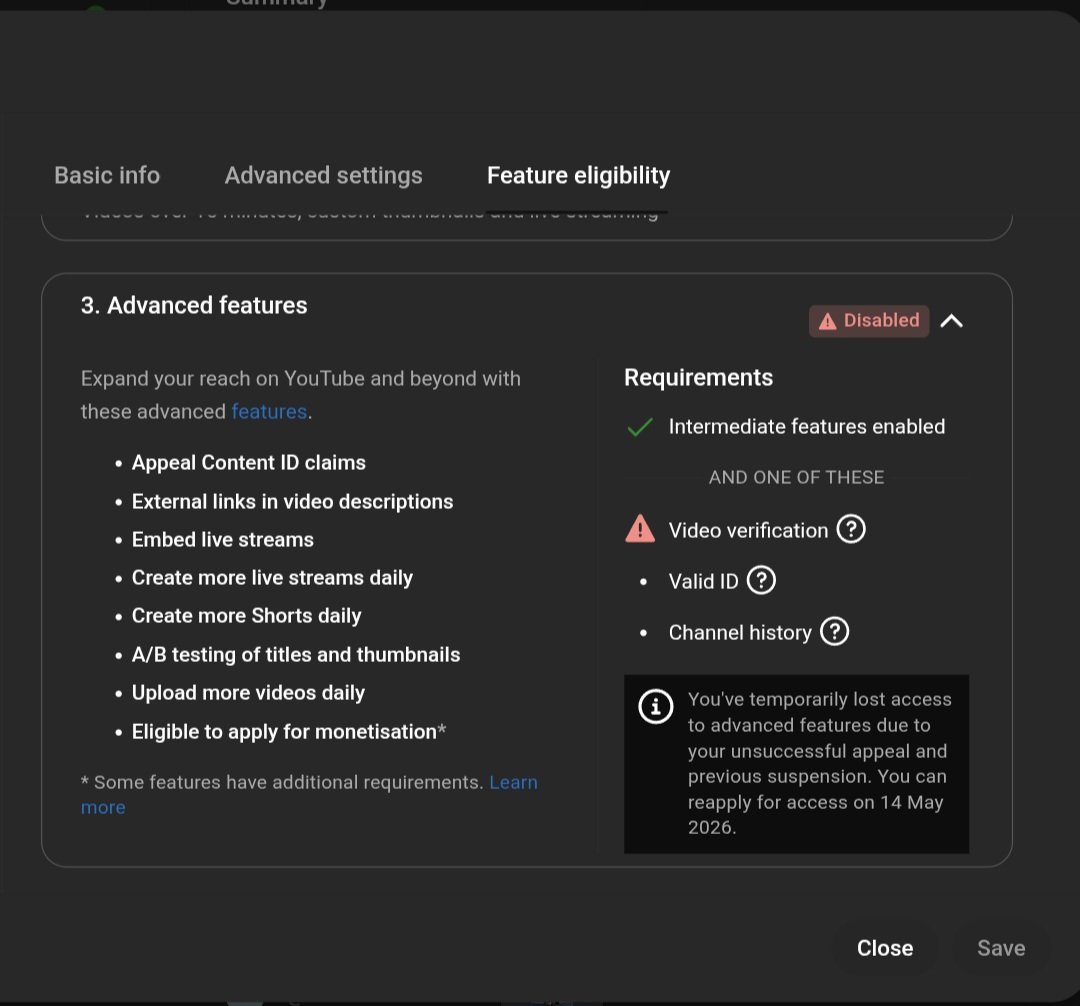1080x1006 pixels.
Task: Click help icon next to Video verification
Action: [x=851, y=530]
